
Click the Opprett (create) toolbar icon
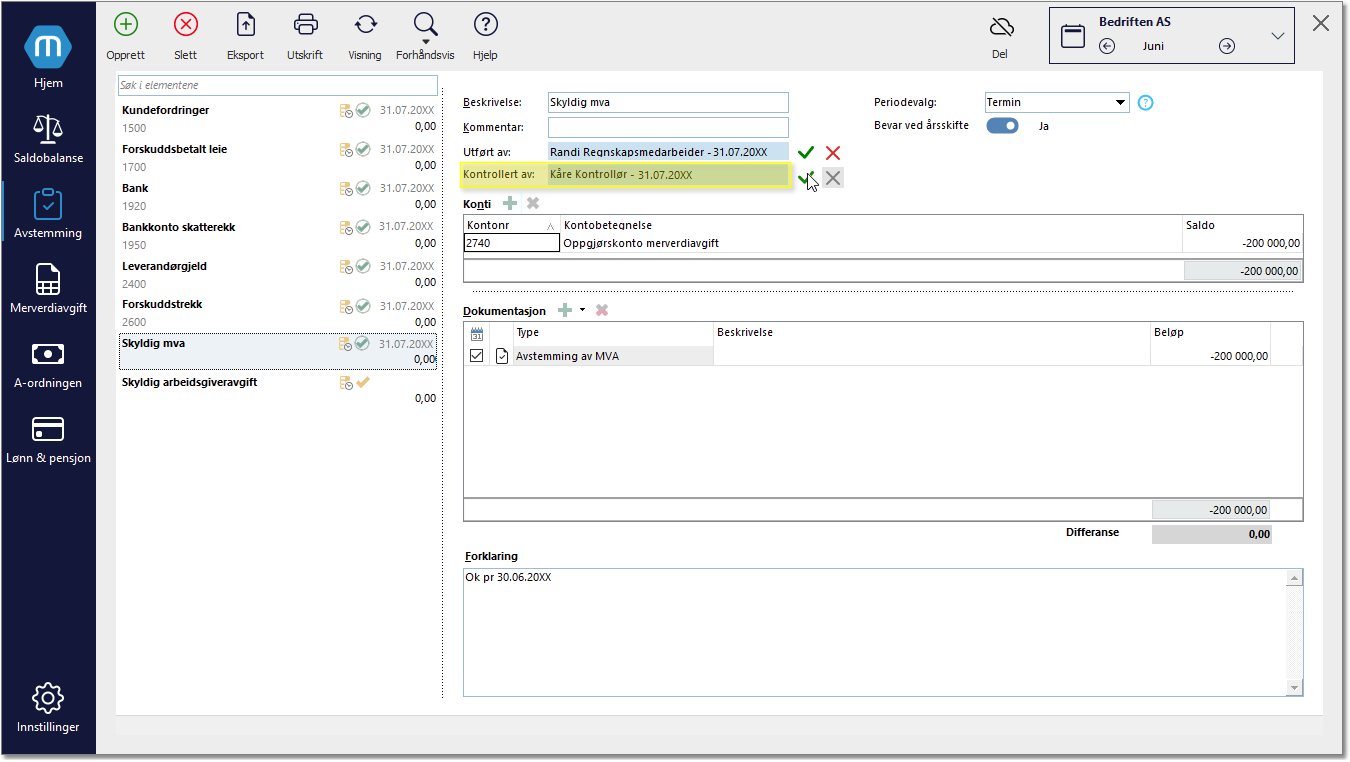tap(126, 25)
